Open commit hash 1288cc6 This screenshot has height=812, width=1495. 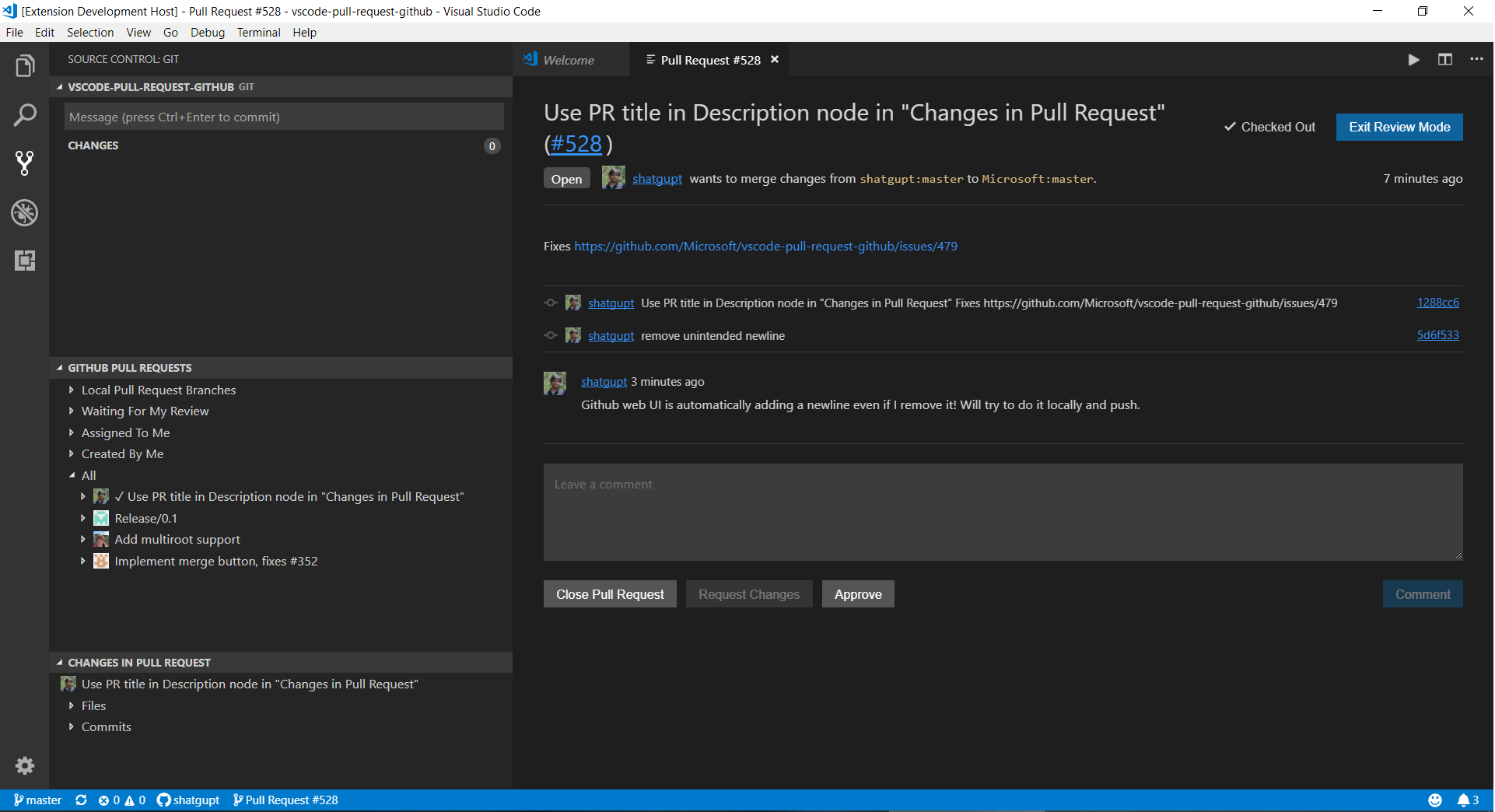pyautogui.click(x=1437, y=303)
